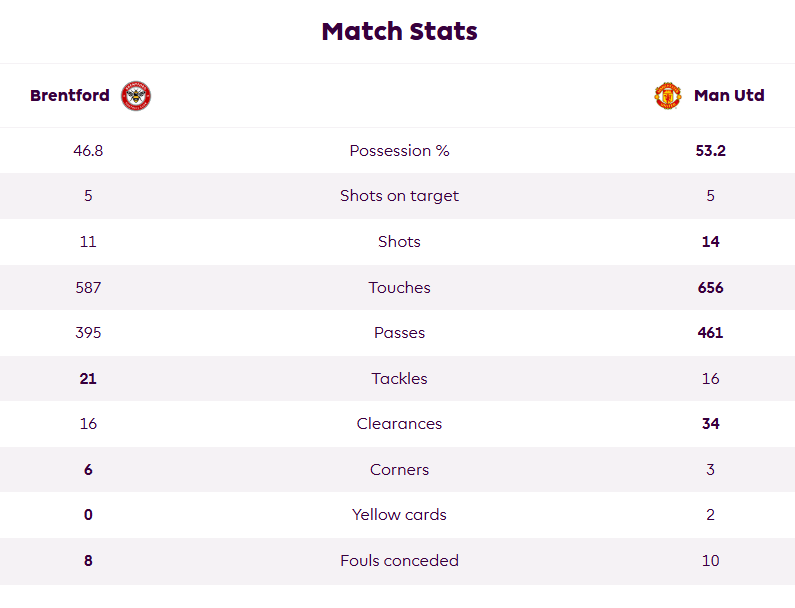Select Man Utd possession value 53.2
This screenshot has height=608, width=795.
coord(710,151)
